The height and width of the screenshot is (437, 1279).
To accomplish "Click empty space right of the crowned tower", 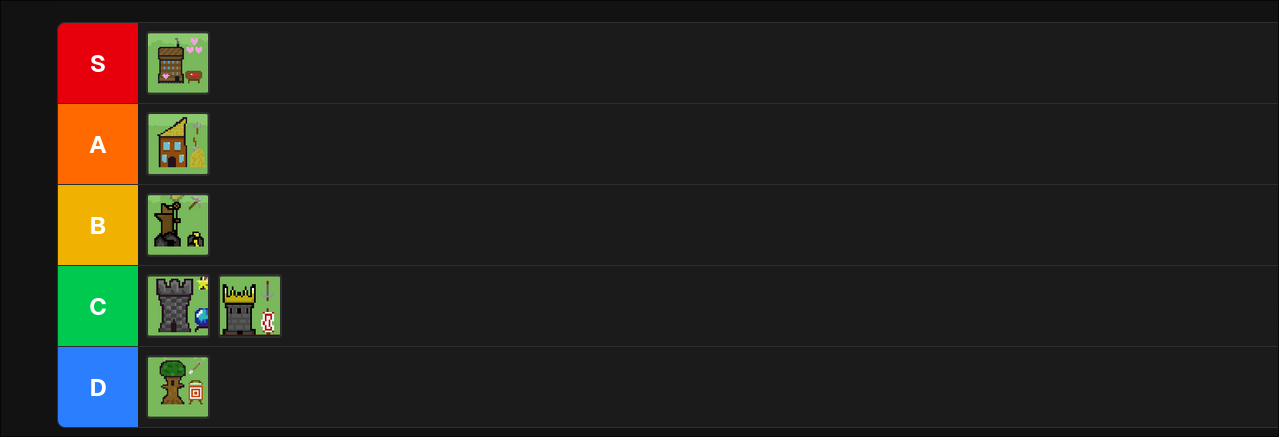I will pyautogui.click(x=700, y=306).
